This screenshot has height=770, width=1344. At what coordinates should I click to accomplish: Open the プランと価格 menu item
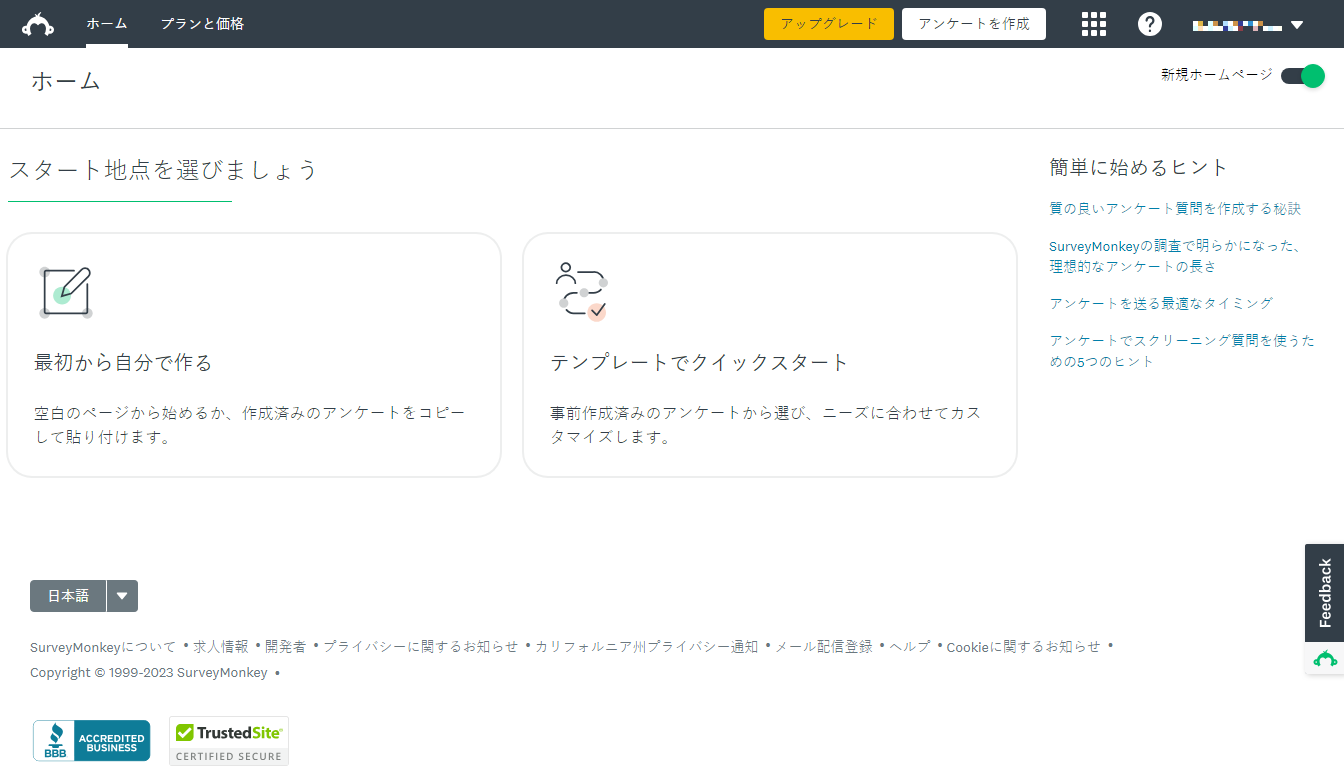pyautogui.click(x=202, y=24)
